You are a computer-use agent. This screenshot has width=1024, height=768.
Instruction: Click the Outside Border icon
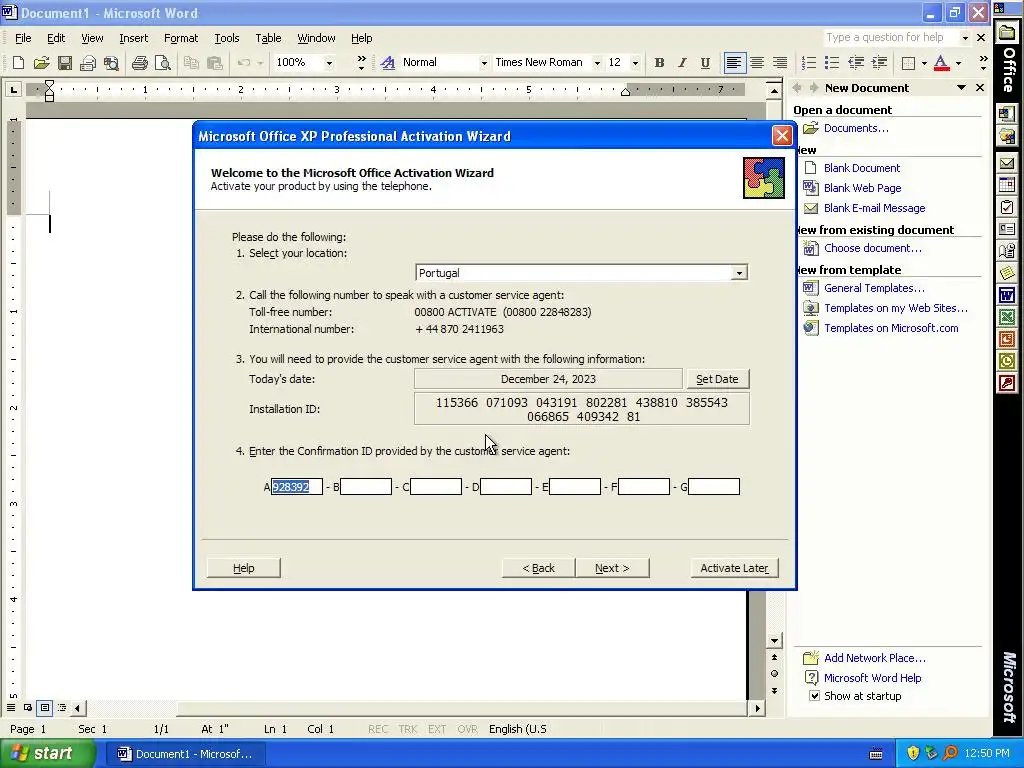click(x=908, y=63)
